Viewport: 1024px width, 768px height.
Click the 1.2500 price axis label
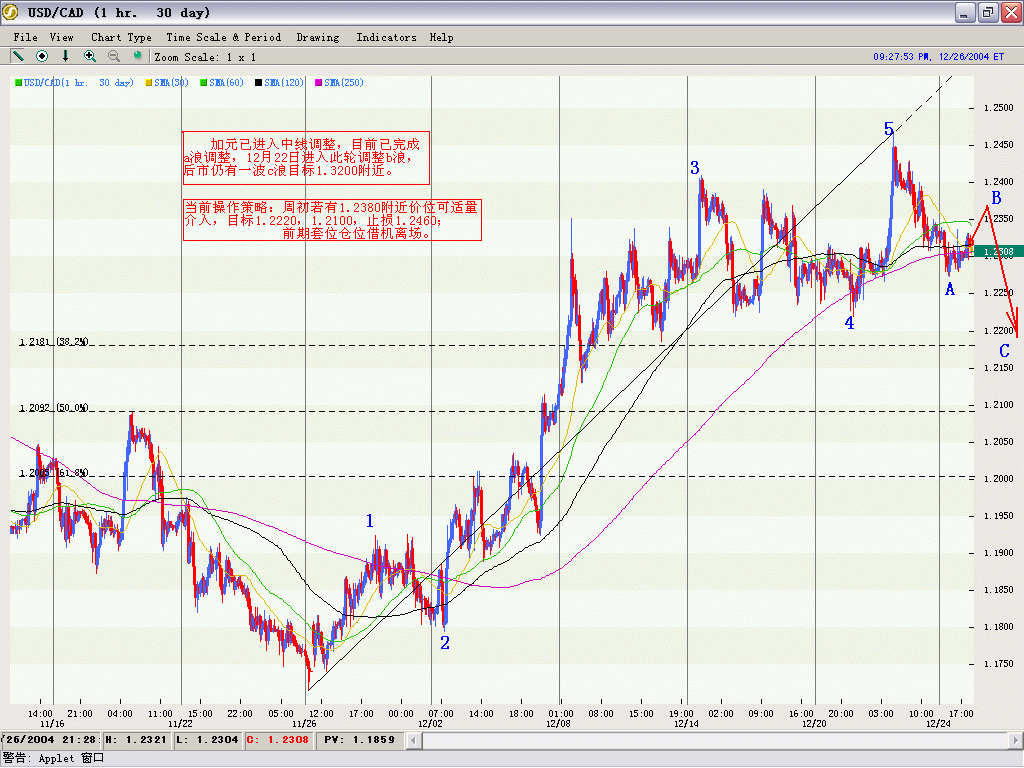pos(999,108)
